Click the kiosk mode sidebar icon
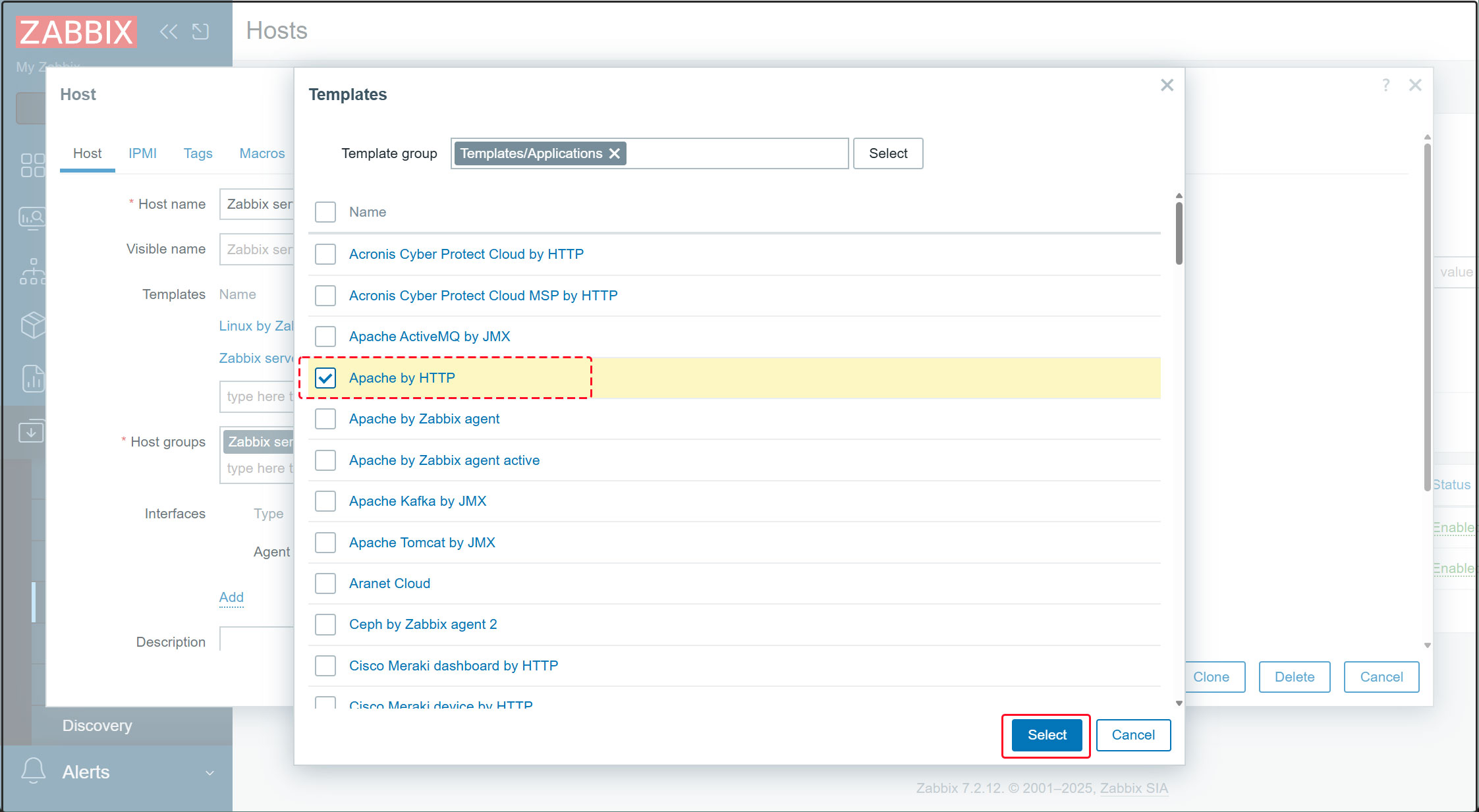 tap(200, 32)
